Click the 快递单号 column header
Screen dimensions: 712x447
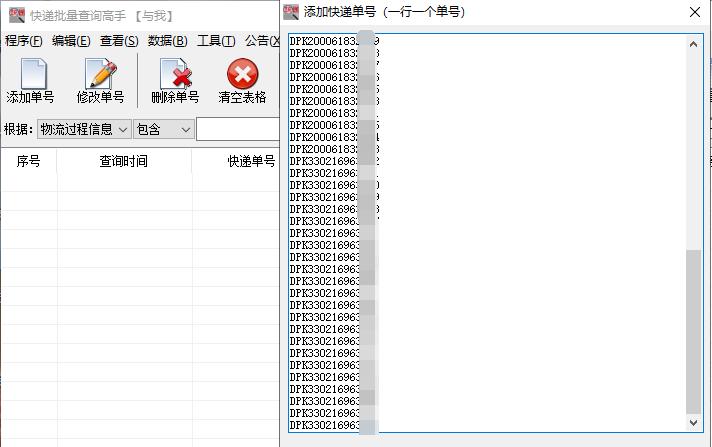[250, 161]
